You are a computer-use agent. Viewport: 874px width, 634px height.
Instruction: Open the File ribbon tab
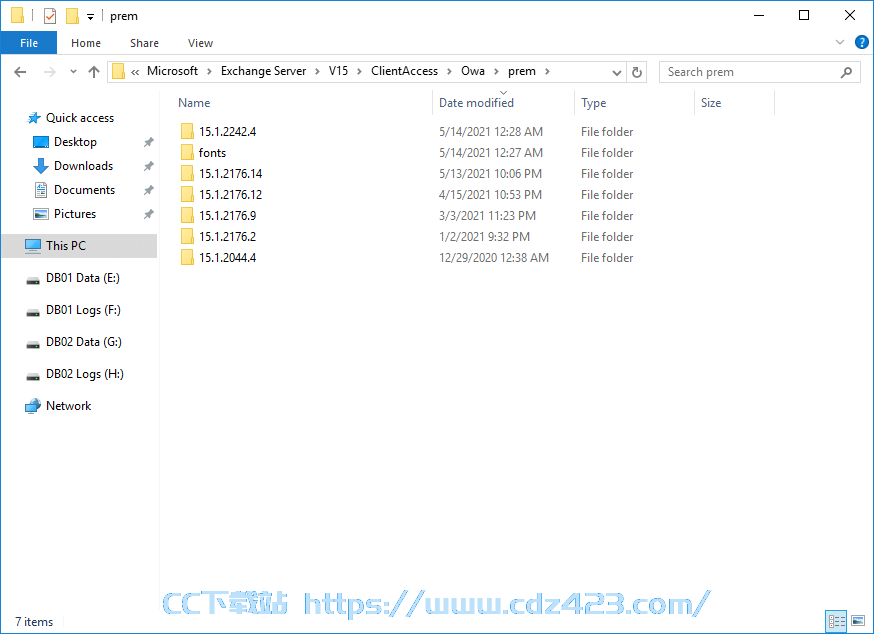[x=29, y=43]
